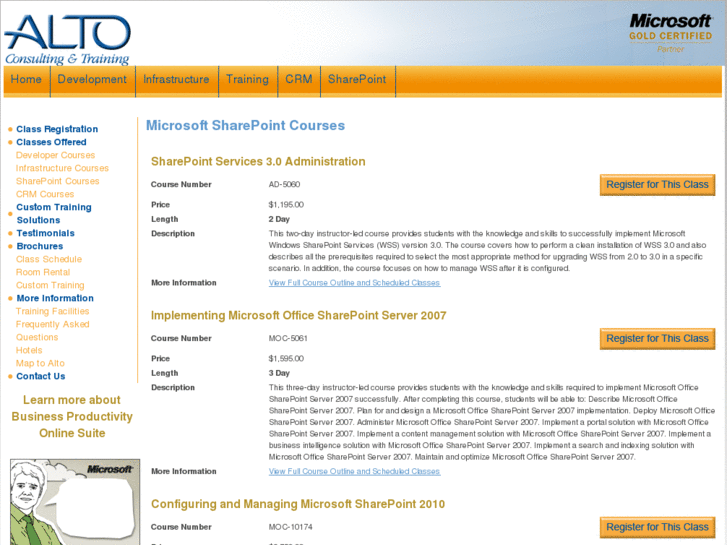Select the 3 Day length value
727x545 pixels.
click(x=279, y=373)
